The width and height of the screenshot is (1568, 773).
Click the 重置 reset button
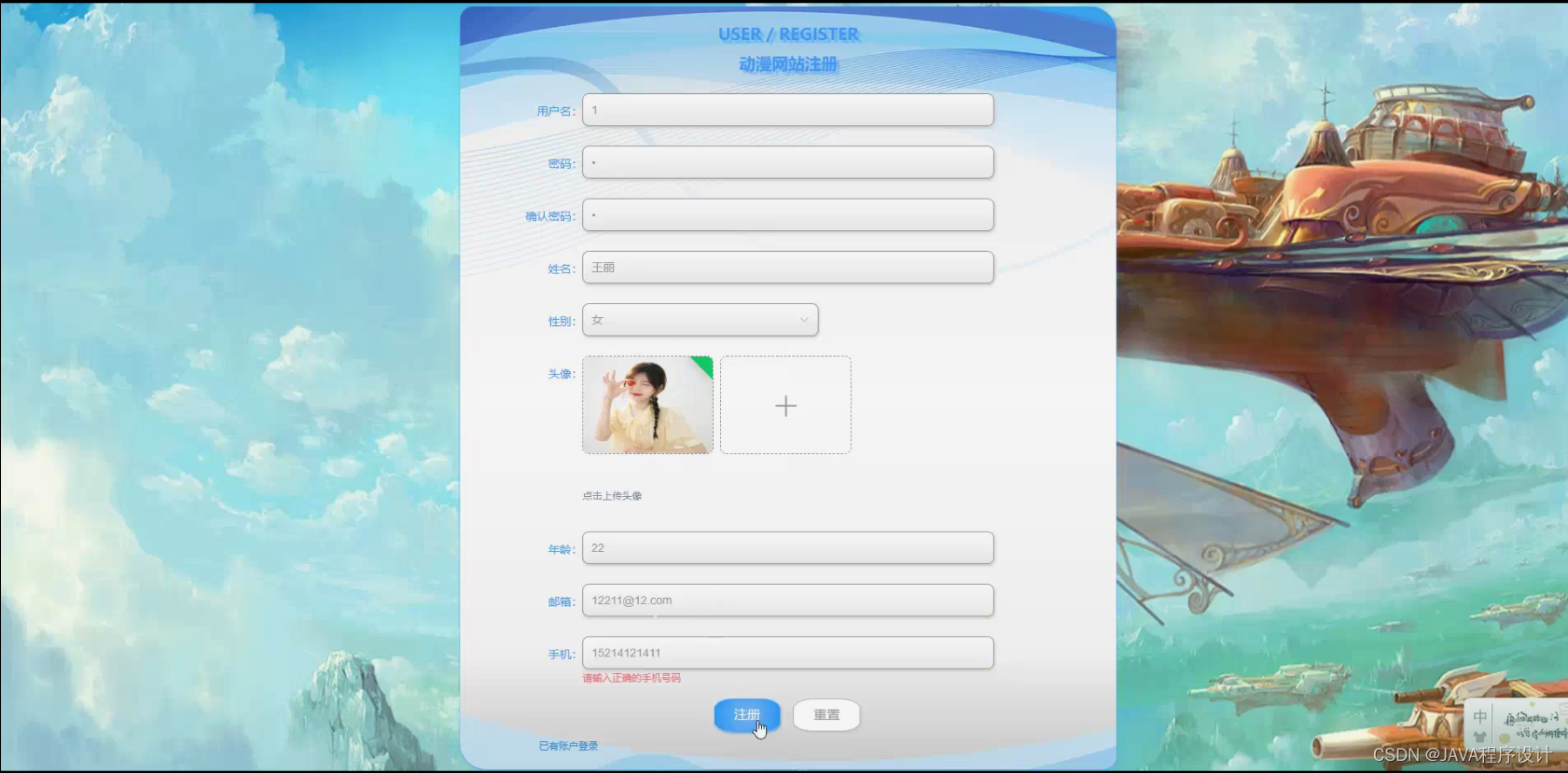(x=826, y=715)
